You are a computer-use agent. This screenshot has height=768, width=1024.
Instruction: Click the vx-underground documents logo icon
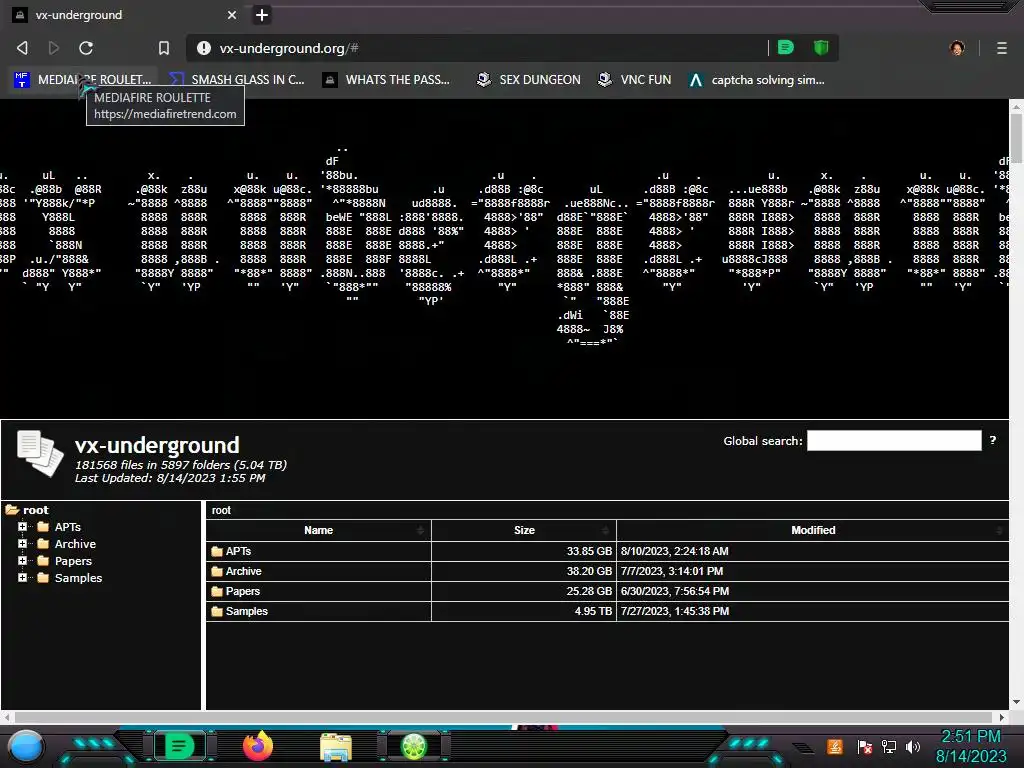(x=40, y=453)
